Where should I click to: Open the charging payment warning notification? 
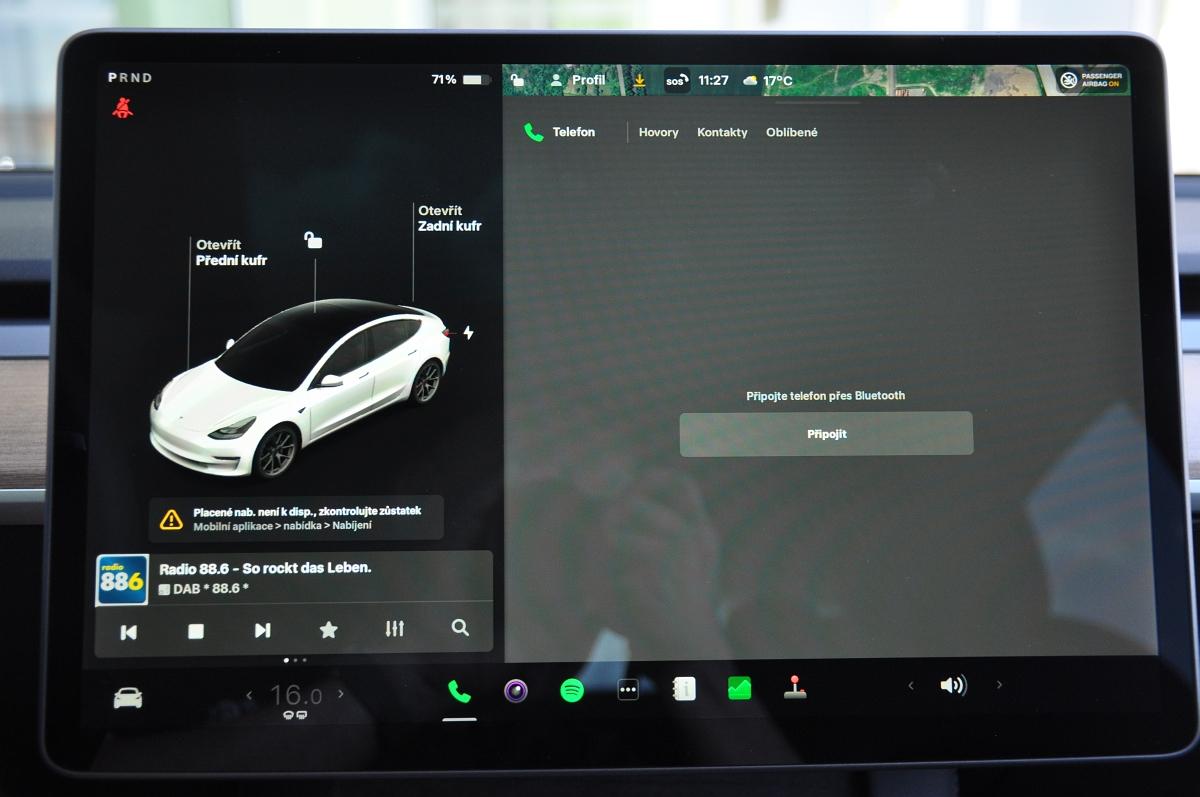[296, 518]
